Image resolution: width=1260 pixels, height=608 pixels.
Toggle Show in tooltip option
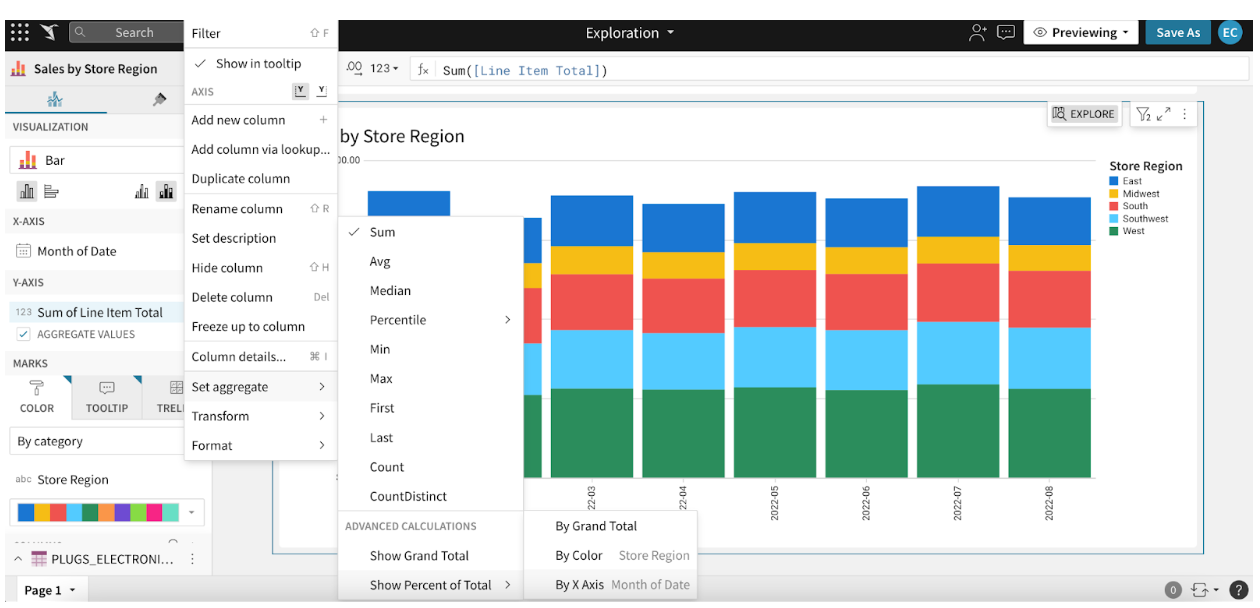click(258, 63)
